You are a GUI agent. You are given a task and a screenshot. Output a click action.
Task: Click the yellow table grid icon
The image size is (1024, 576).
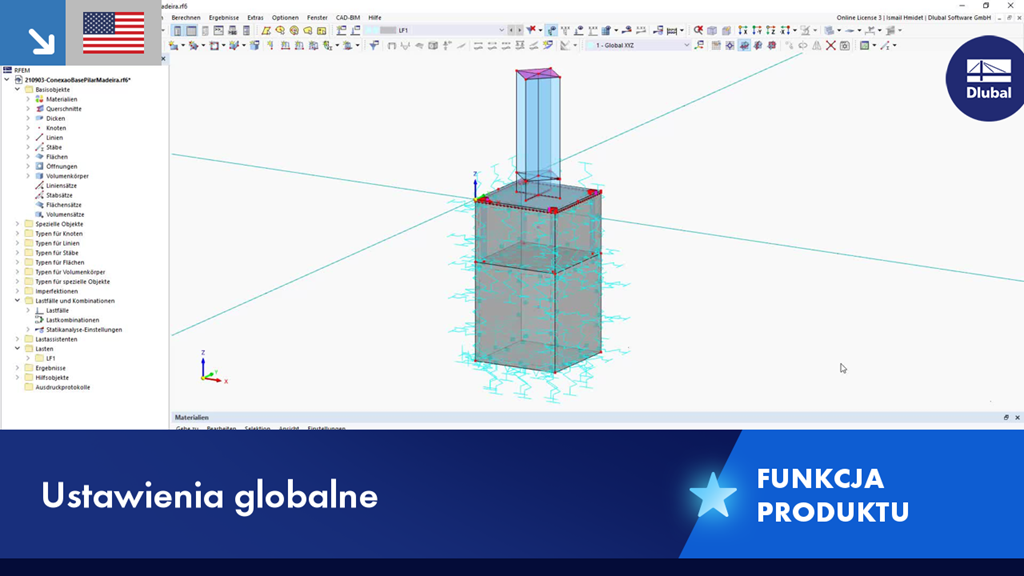point(321,30)
